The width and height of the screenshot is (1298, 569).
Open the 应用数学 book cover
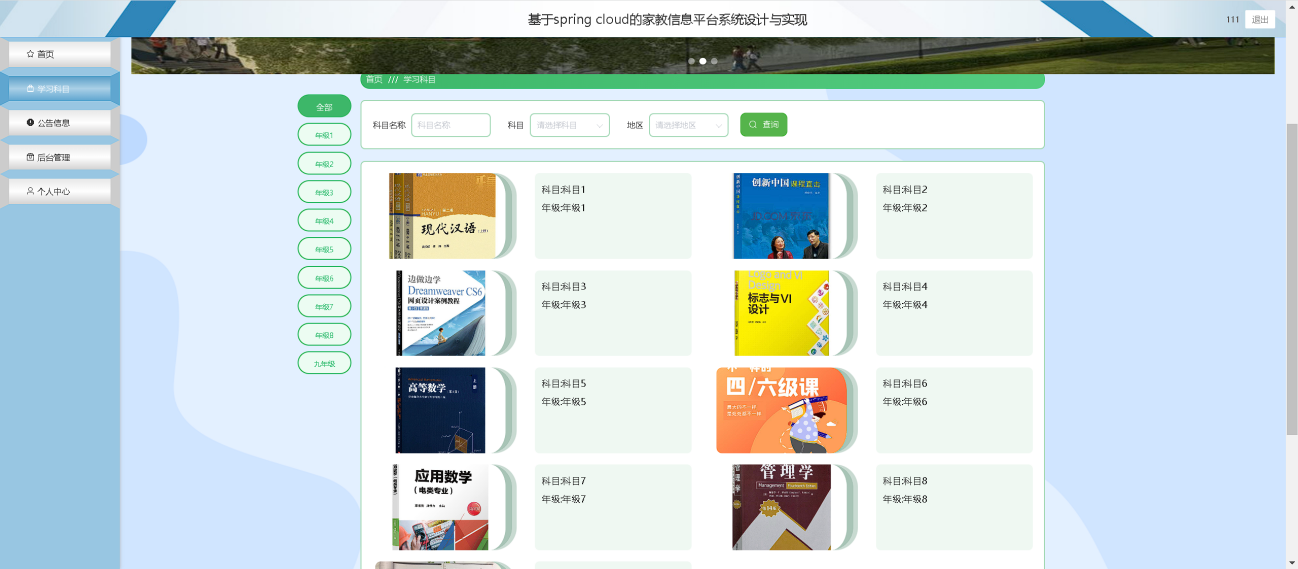[x=440, y=507]
